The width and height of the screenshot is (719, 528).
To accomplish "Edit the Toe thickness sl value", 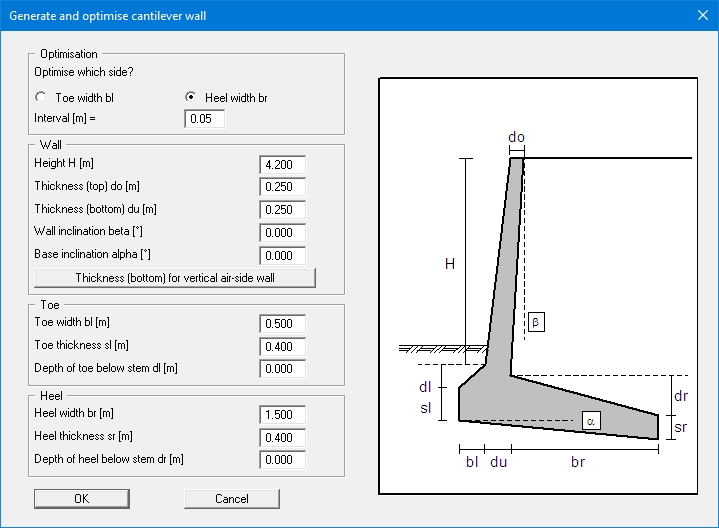I will click(282, 346).
